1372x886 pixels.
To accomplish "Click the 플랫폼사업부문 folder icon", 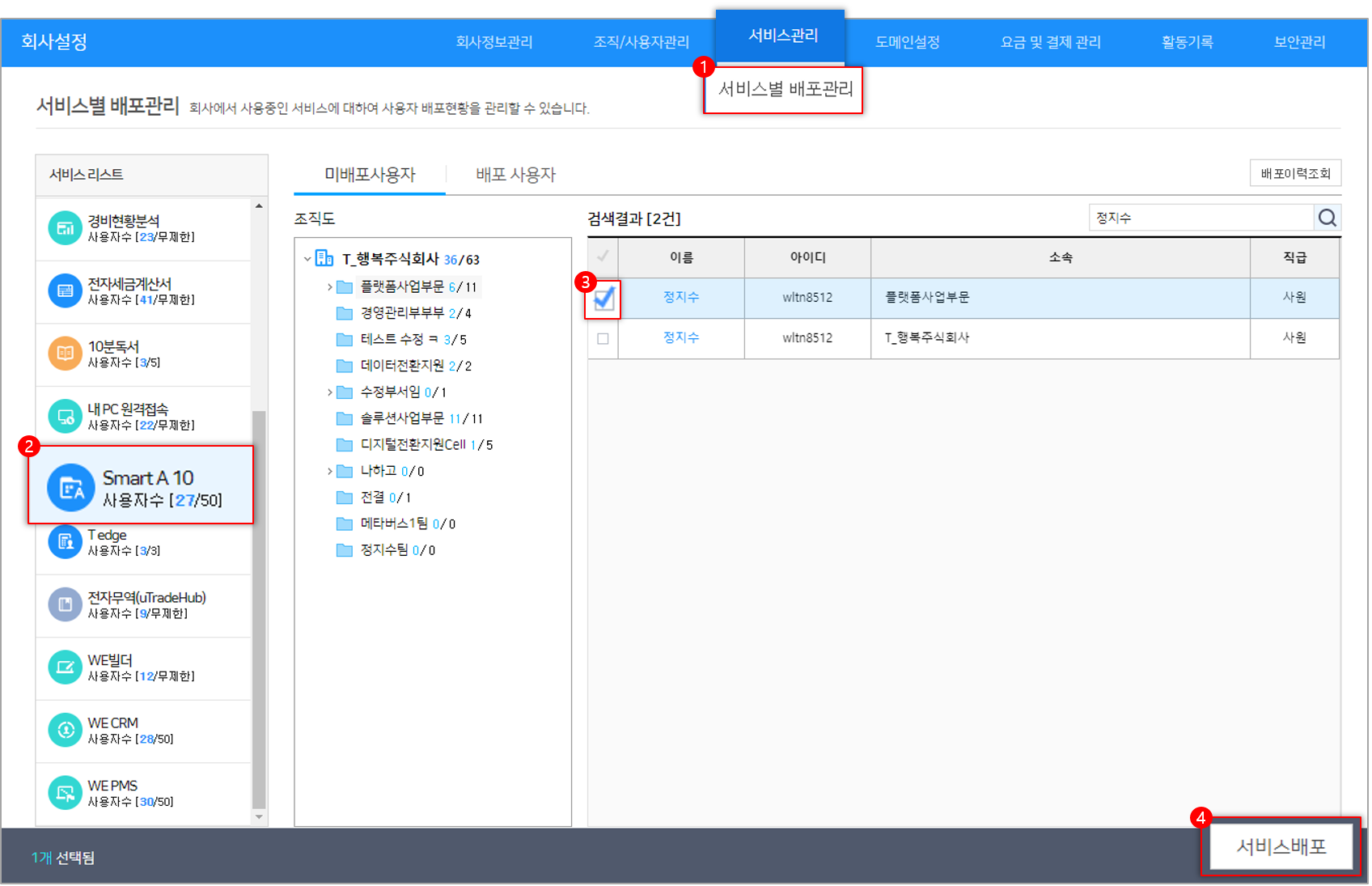I will (345, 287).
